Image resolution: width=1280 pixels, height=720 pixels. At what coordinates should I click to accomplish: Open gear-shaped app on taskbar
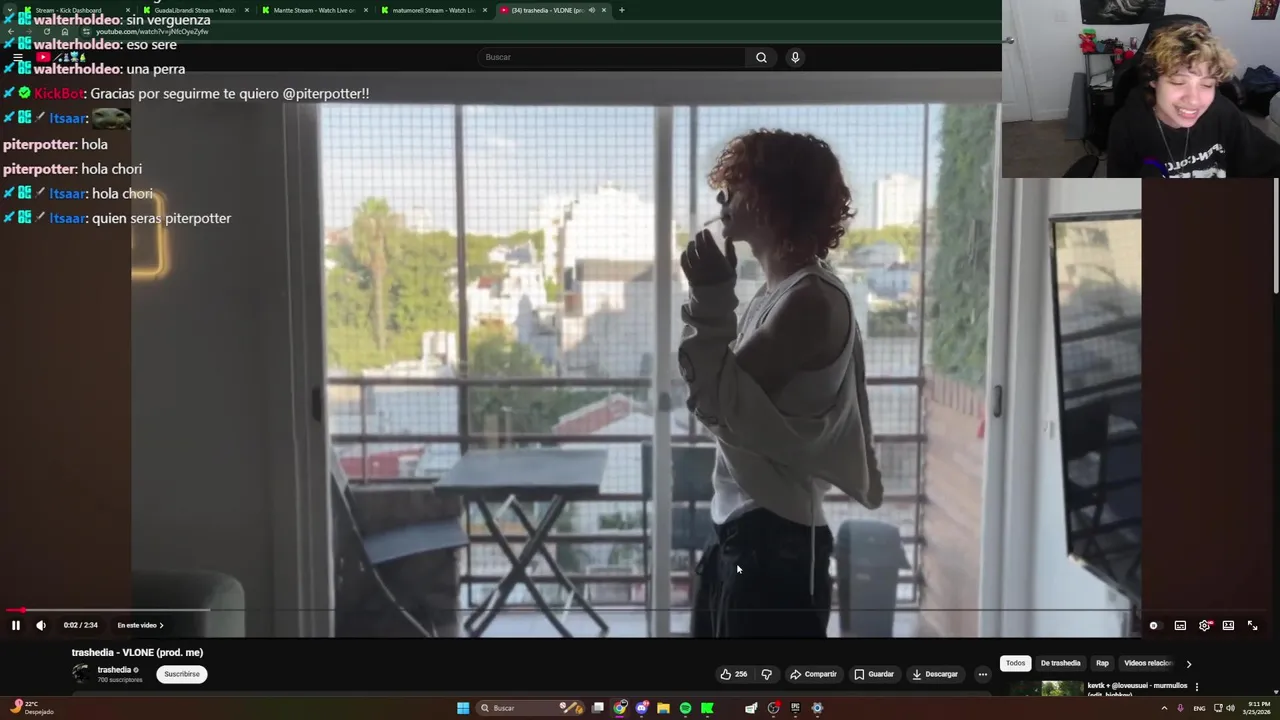(x=817, y=708)
